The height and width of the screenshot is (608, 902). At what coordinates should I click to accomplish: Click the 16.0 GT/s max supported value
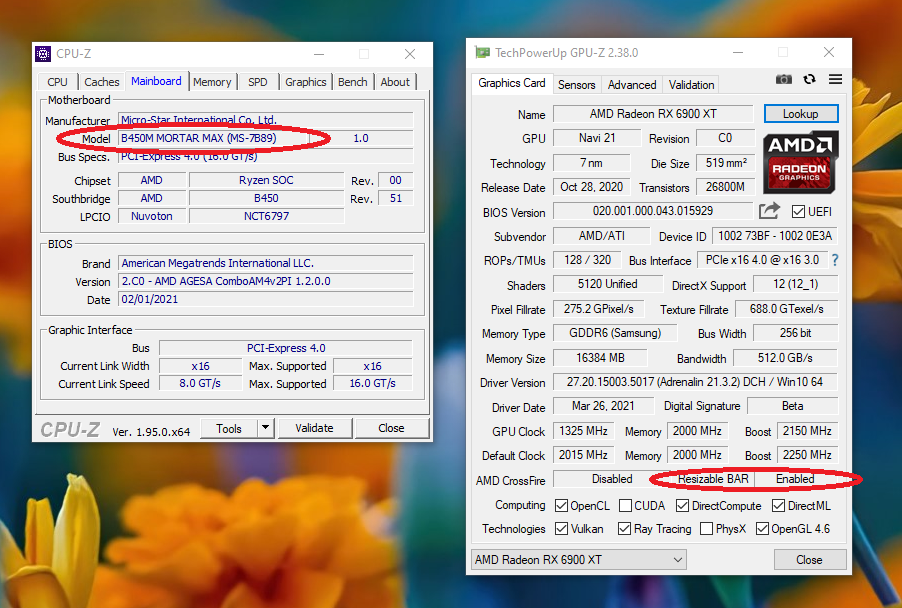pos(373,383)
